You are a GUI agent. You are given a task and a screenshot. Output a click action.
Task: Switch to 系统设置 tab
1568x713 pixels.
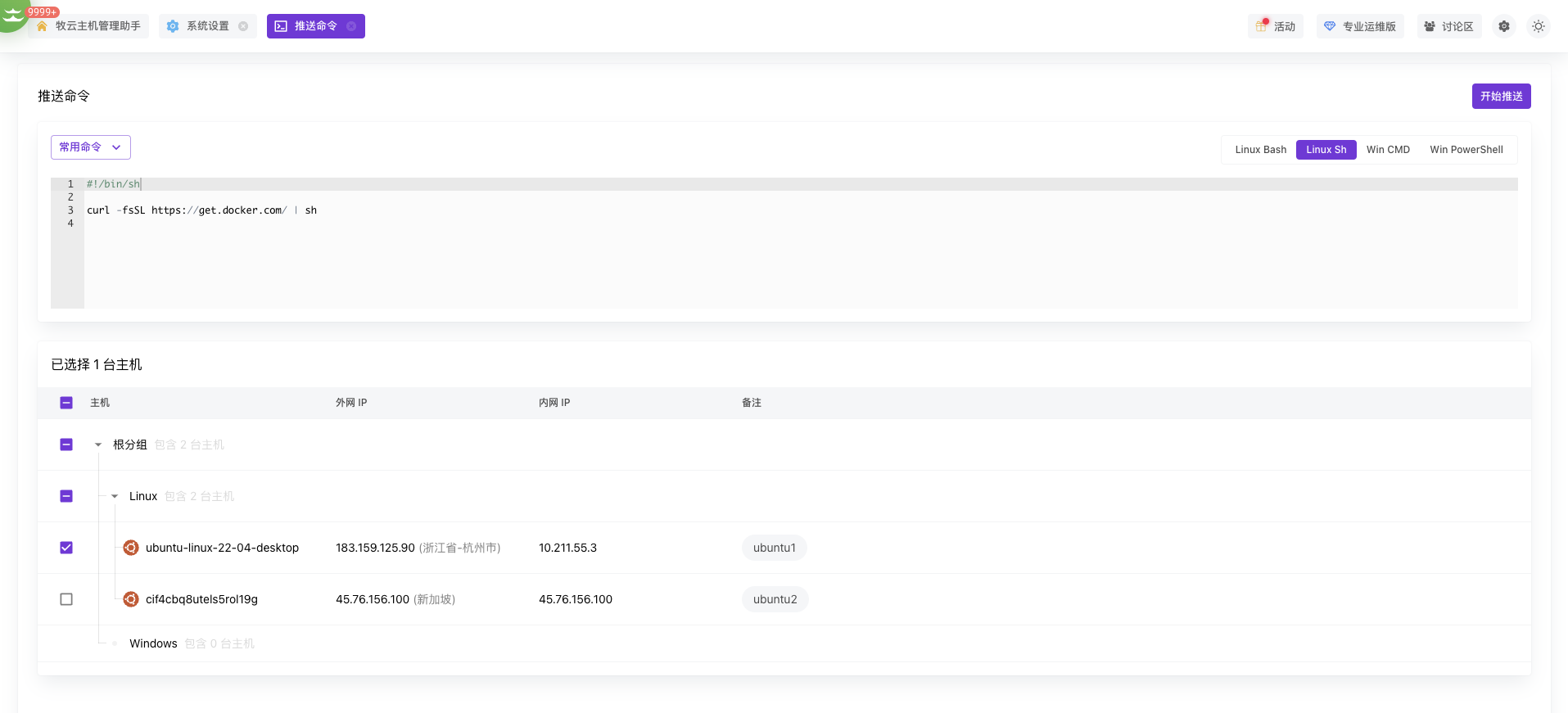pos(208,26)
